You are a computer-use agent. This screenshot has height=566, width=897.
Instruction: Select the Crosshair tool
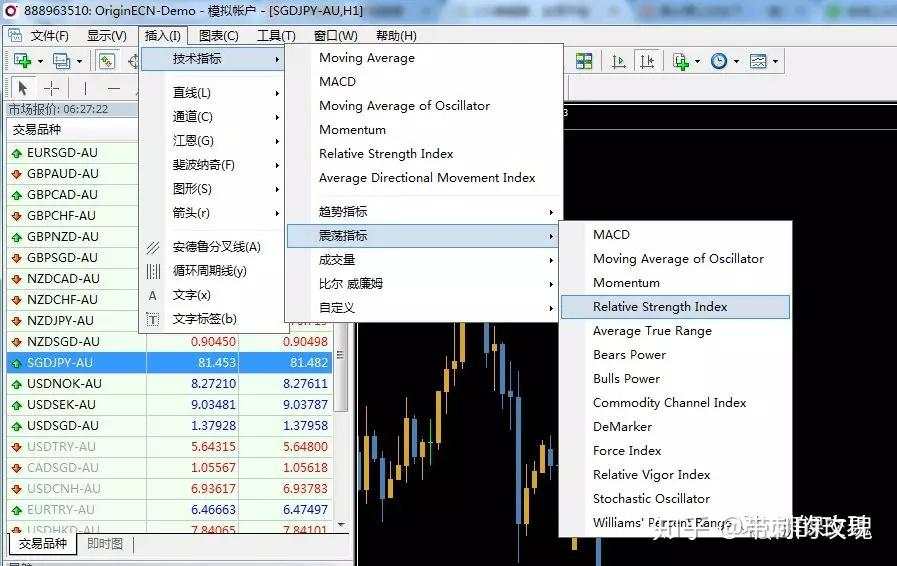click(x=51, y=88)
